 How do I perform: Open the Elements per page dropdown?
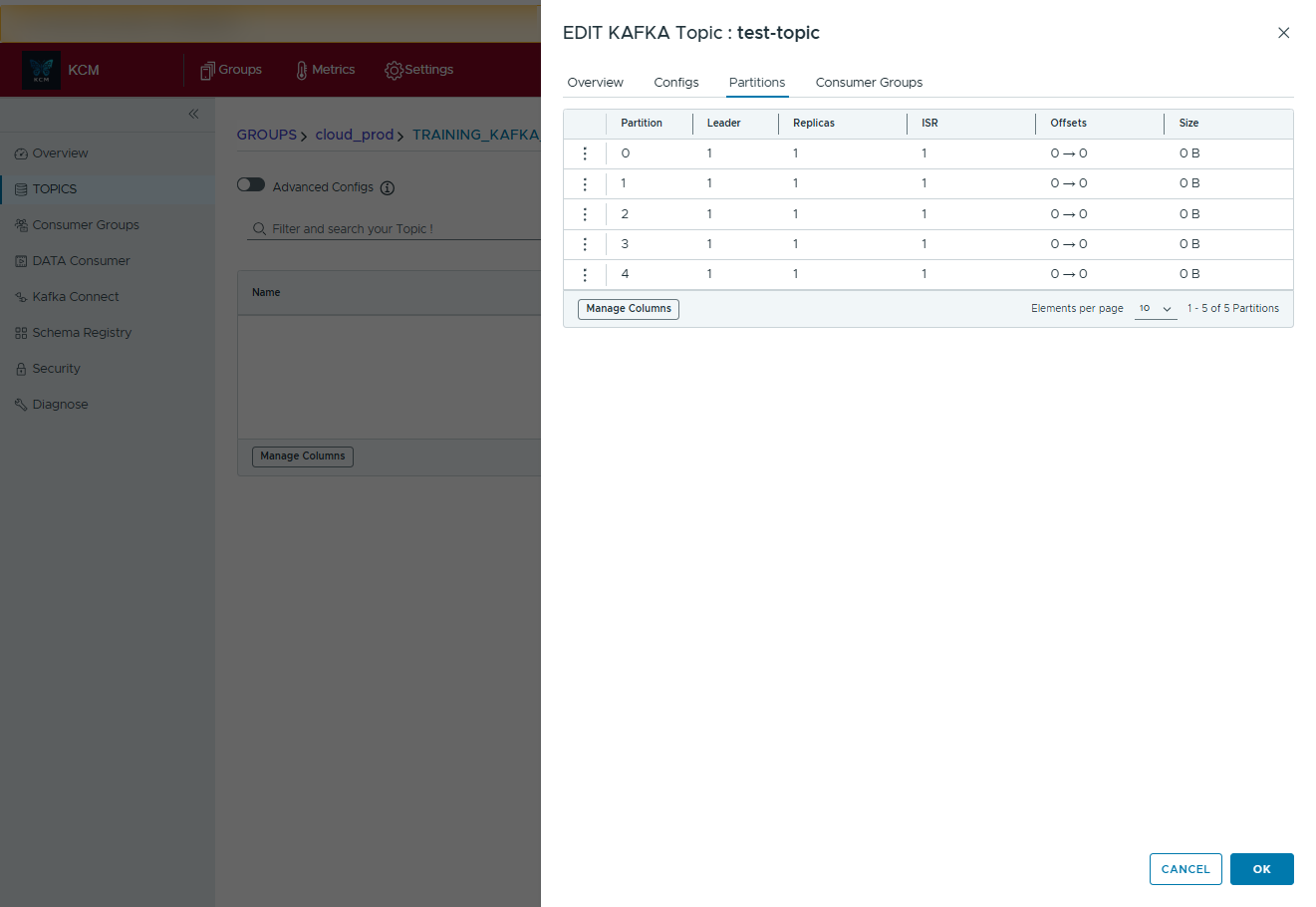[1156, 309]
